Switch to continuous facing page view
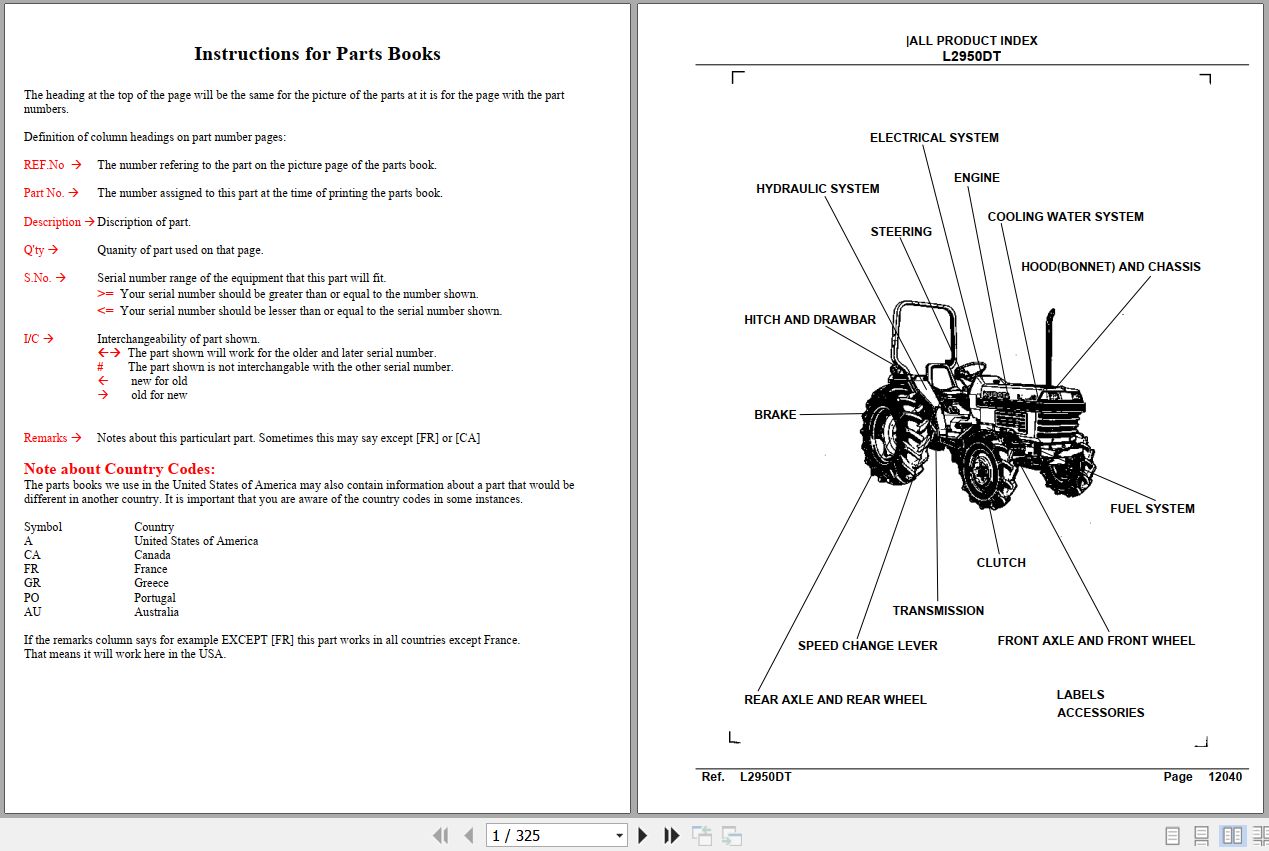 point(1260,835)
